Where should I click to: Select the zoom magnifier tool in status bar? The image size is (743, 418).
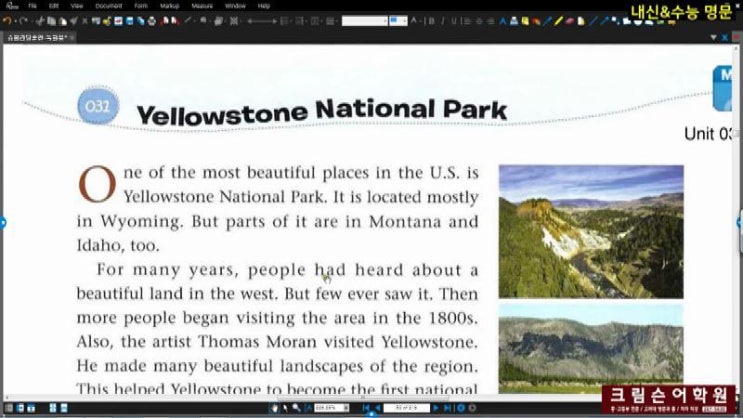297,408
